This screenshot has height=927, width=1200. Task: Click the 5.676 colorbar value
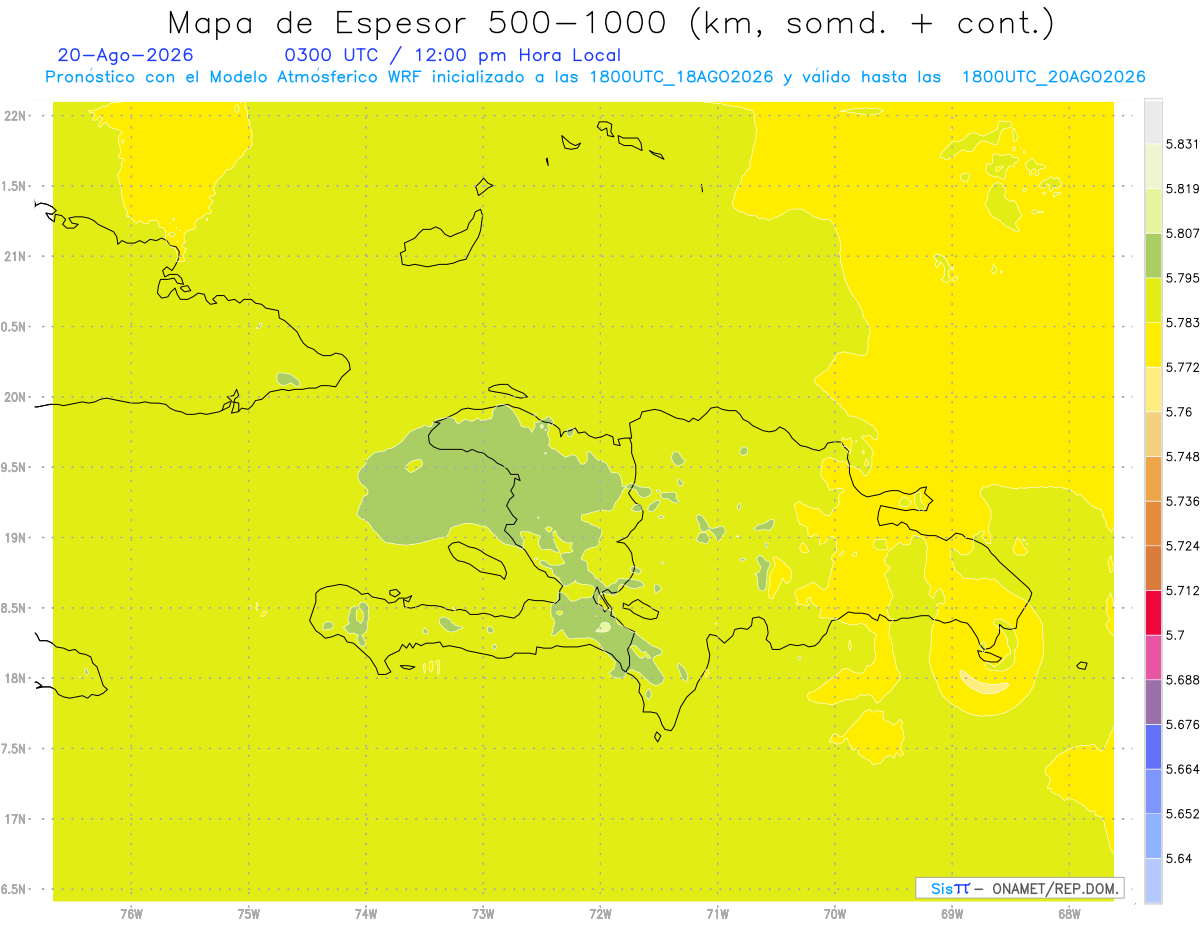(x=1183, y=724)
